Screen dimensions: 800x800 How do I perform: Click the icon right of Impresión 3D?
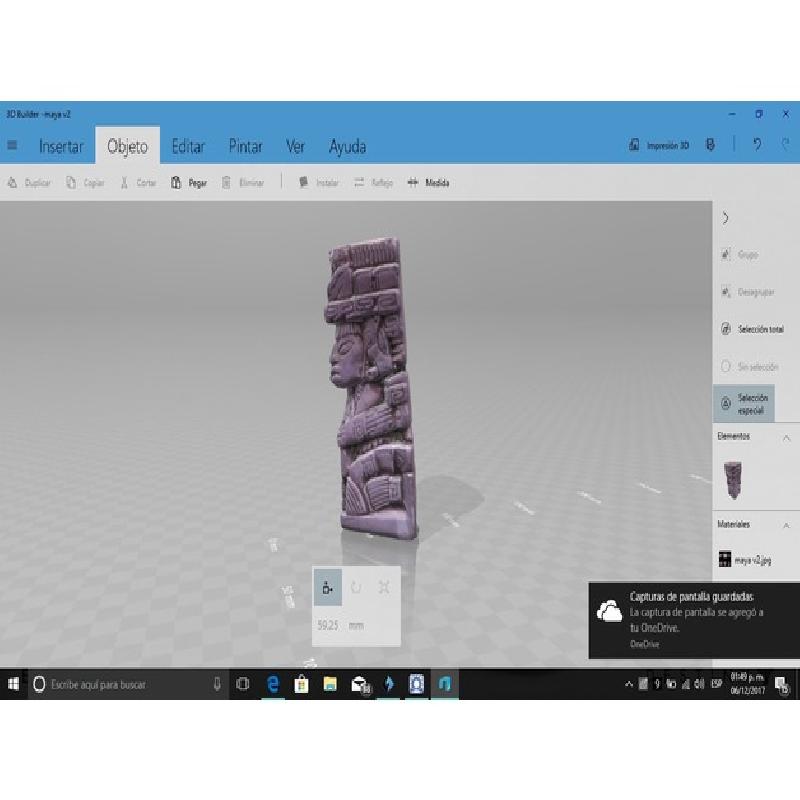pos(710,145)
